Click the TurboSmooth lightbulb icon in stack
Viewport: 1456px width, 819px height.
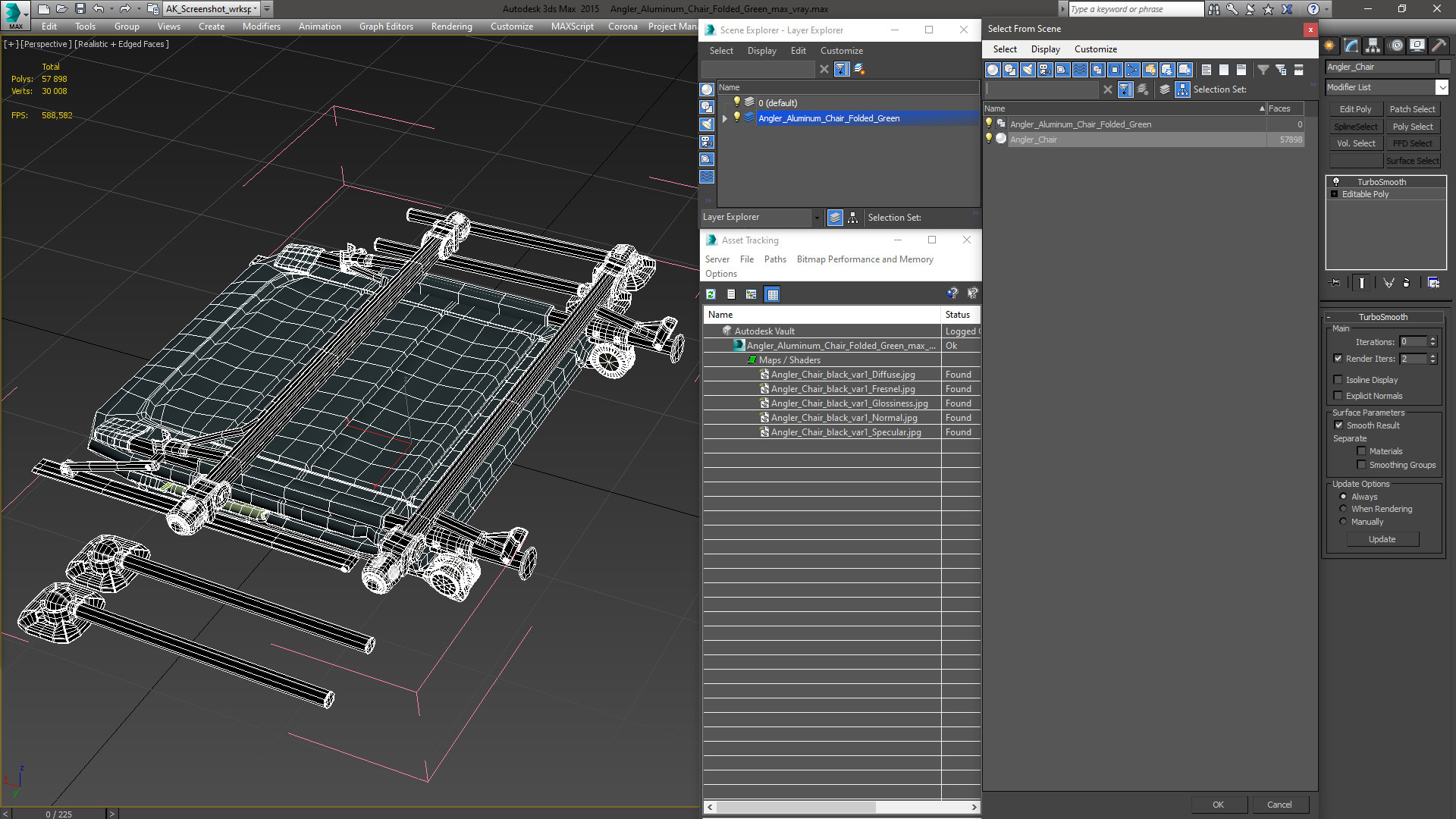(x=1336, y=182)
